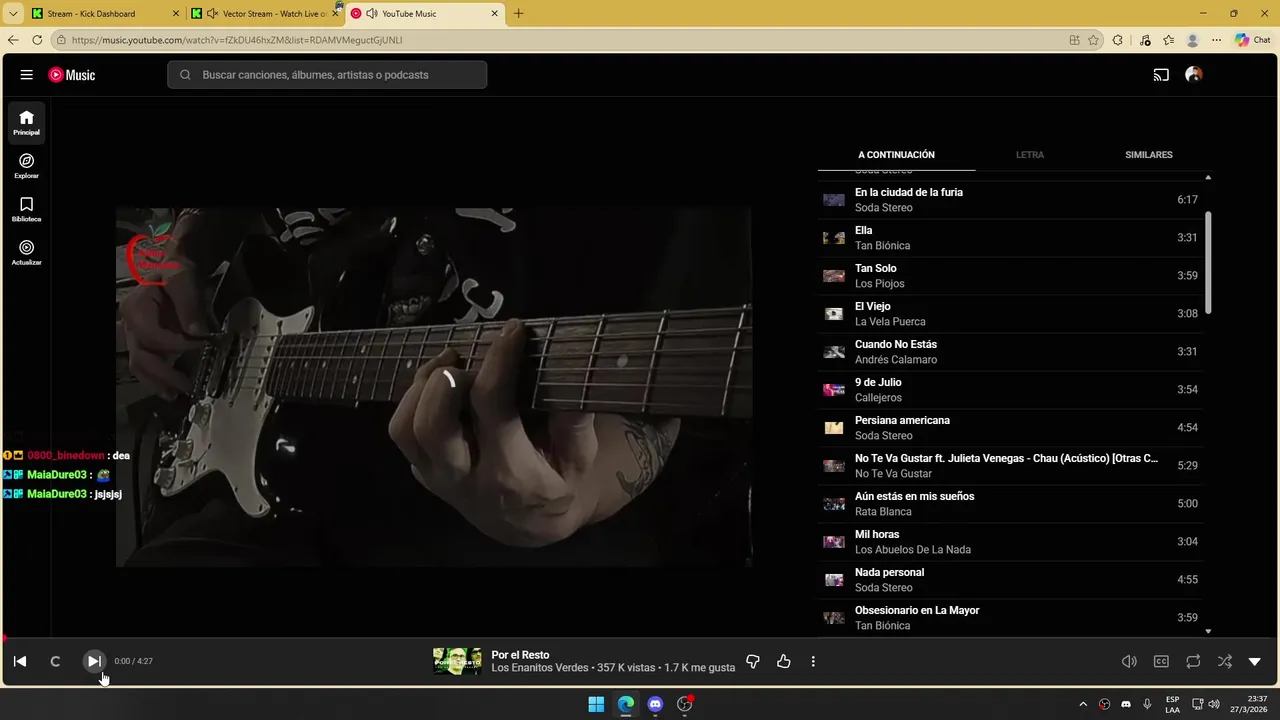Open a new browser tab
1280x720 pixels.
pyautogui.click(x=518, y=14)
